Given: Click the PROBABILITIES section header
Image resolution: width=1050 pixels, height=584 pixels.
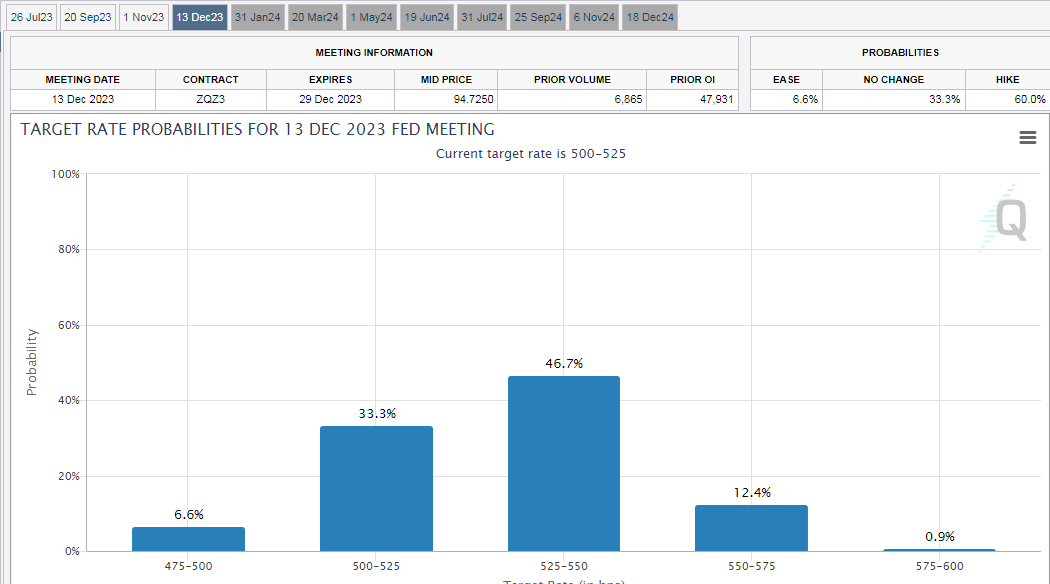Looking at the screenshot, I should (x=898, y=52).
